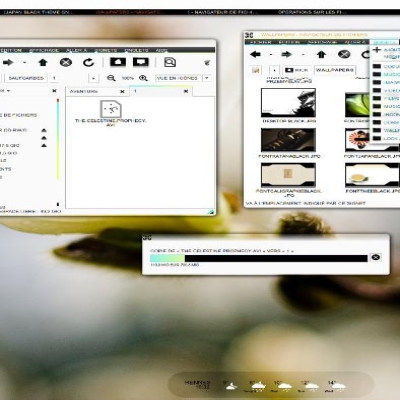Stop loading in the left file browser
Viewport: 400px width, 400px height.
coord(66,62)
